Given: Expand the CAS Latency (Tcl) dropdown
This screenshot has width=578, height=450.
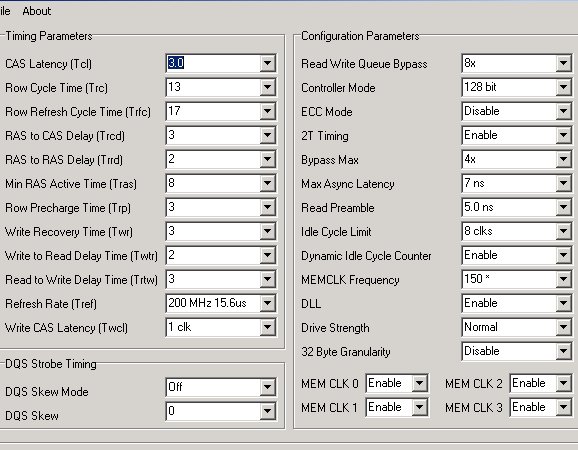Looking at the screenshot, I should 268,63.
